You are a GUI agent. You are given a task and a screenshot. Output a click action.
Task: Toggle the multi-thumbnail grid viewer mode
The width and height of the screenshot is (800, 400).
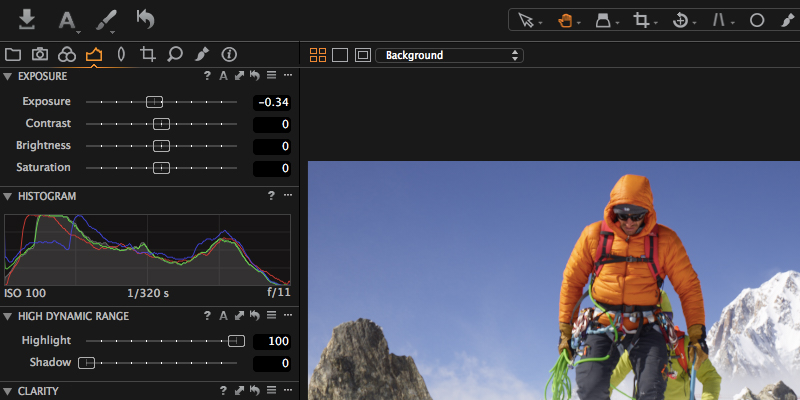318,55
